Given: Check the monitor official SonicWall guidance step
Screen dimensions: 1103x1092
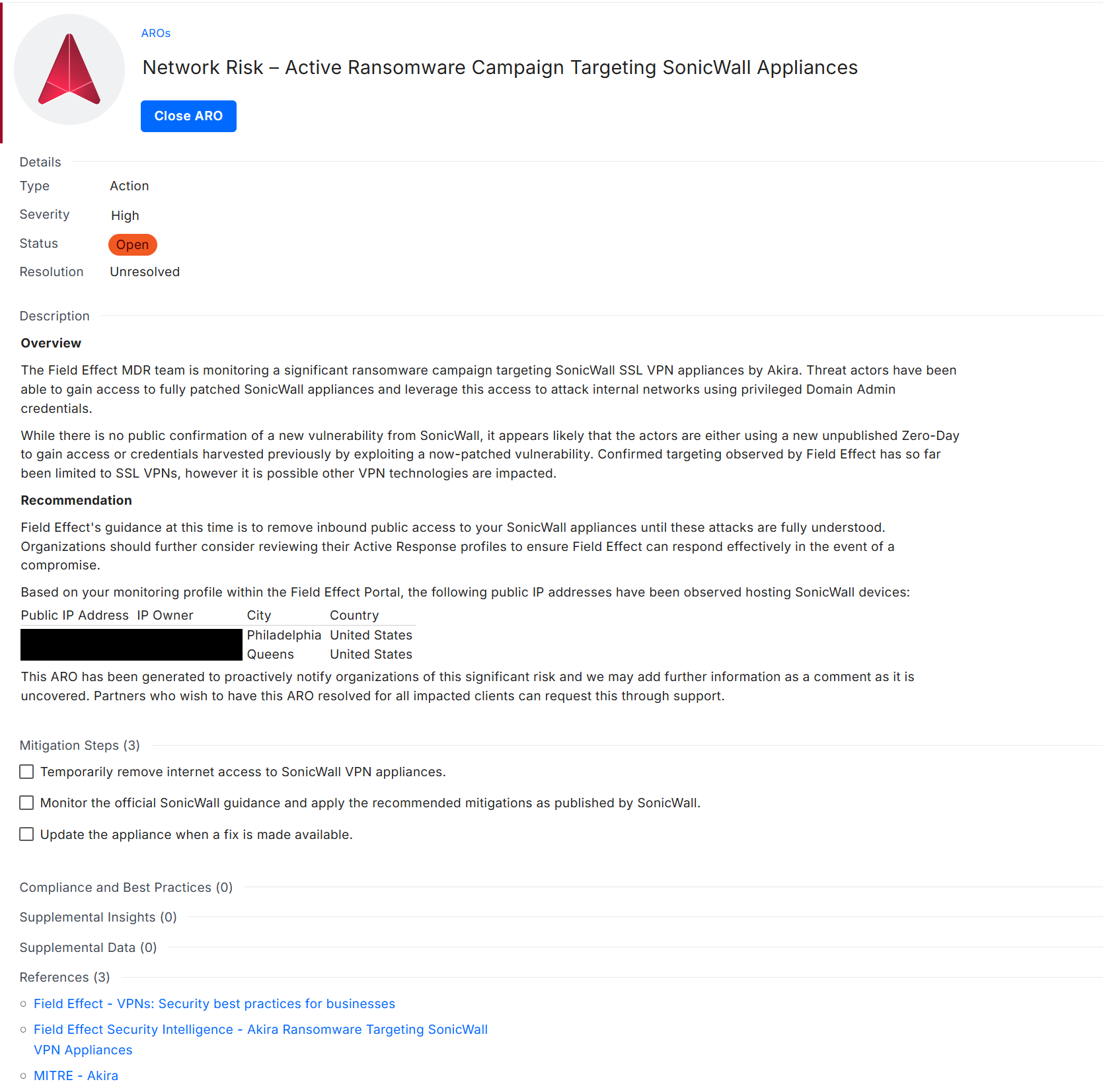Looking at the screenshot, I should point(26,802).
